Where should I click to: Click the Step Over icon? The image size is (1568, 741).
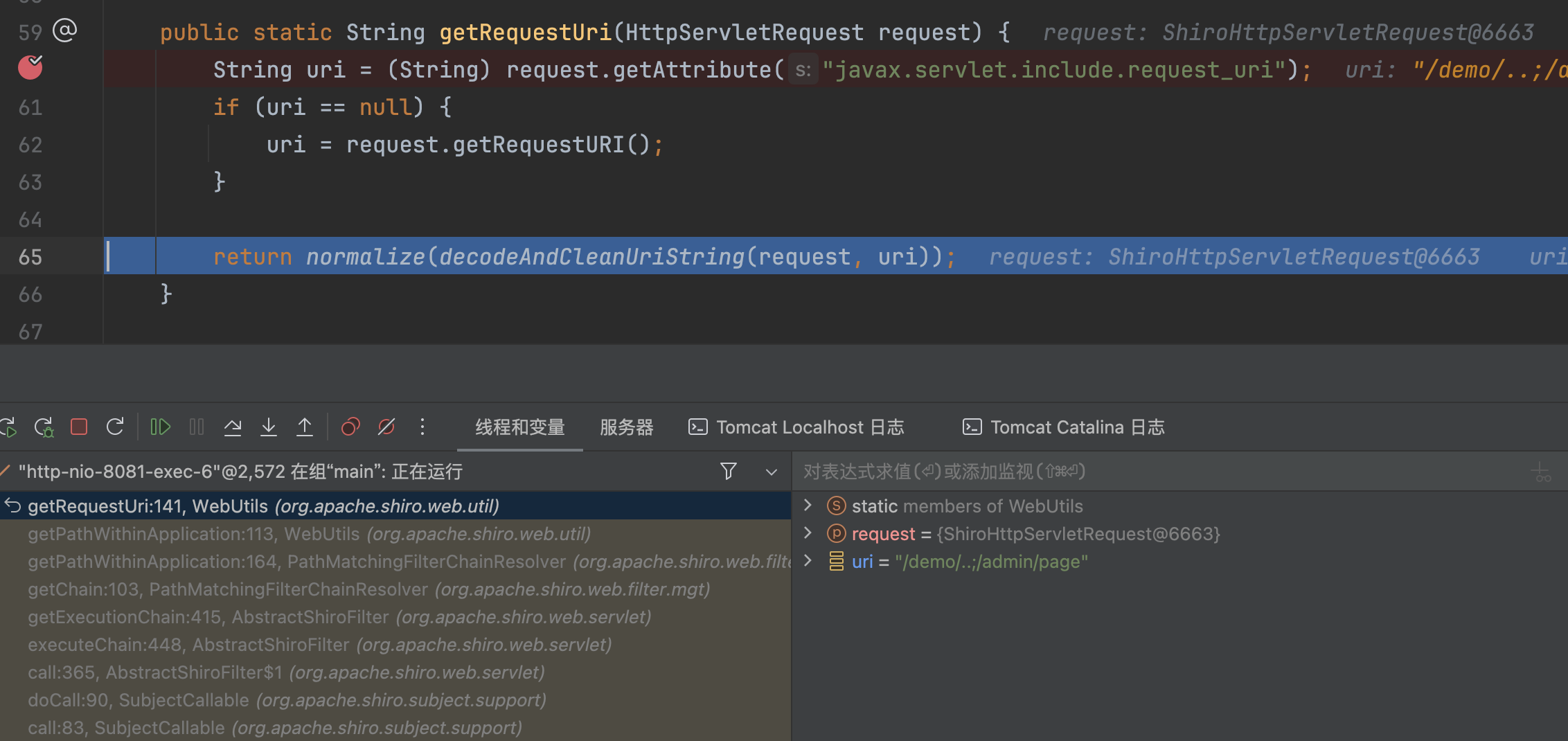[x=233, y=427]
